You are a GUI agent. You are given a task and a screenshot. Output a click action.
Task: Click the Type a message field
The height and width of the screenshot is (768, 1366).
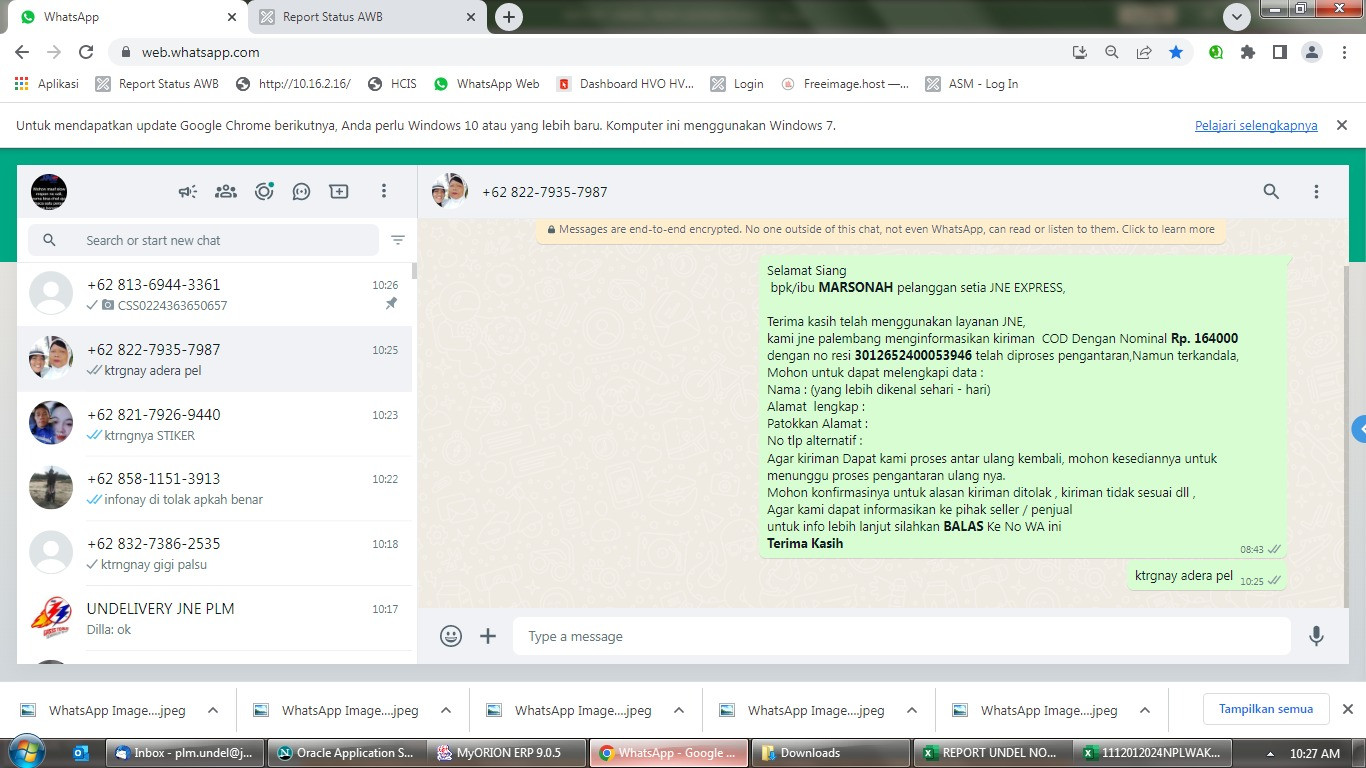[x=902, y=636]
